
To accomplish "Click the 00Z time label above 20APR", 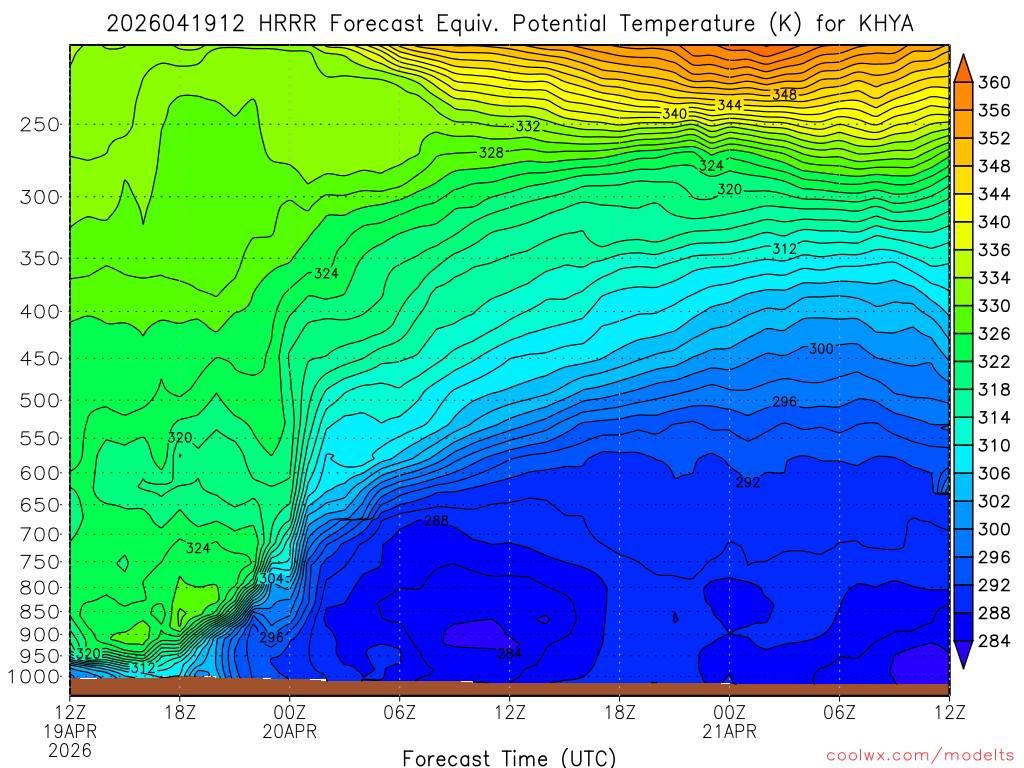I will [289, 712].
